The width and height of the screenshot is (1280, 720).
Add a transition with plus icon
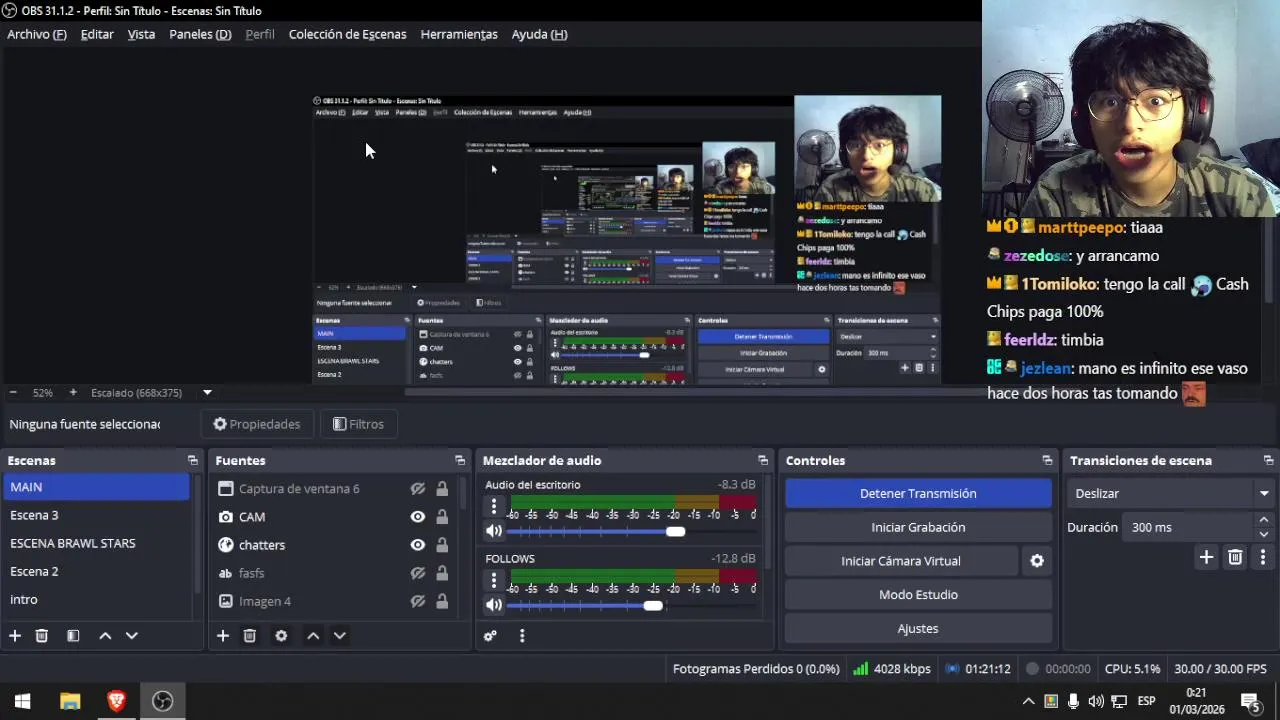click(1206, 558)
